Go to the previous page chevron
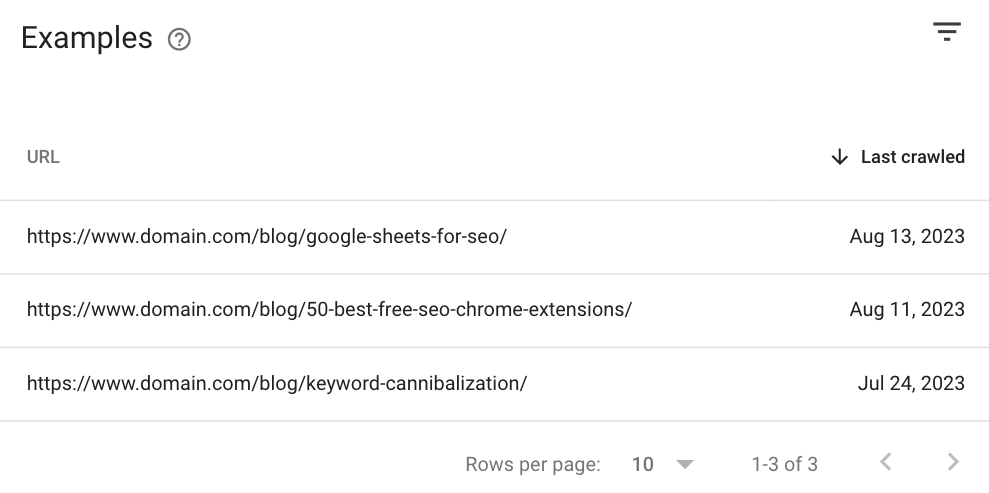Image resolution: width=989 pixels, height=493 pixels. pos(886,462)
